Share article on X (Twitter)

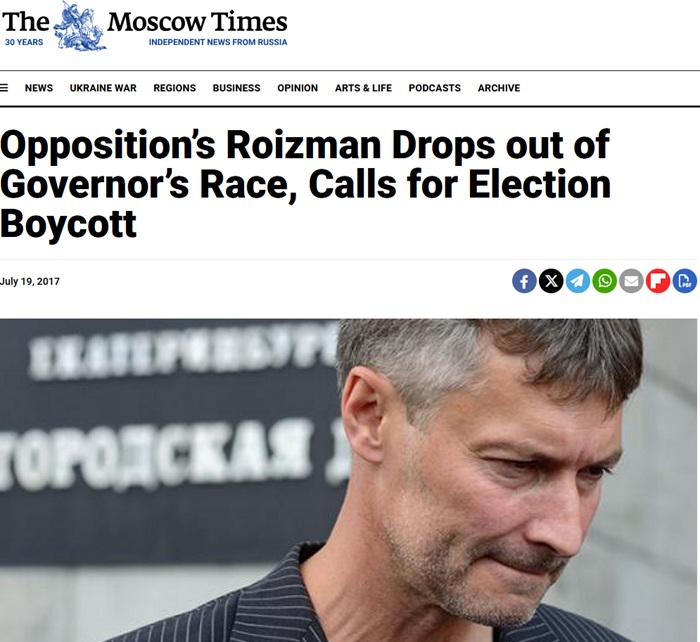pos(551,281)
